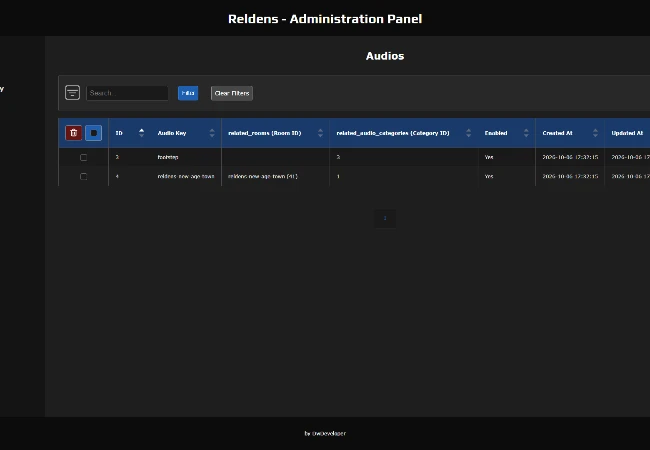
Task: Click the Audios page heading
Action: point(385,56)
